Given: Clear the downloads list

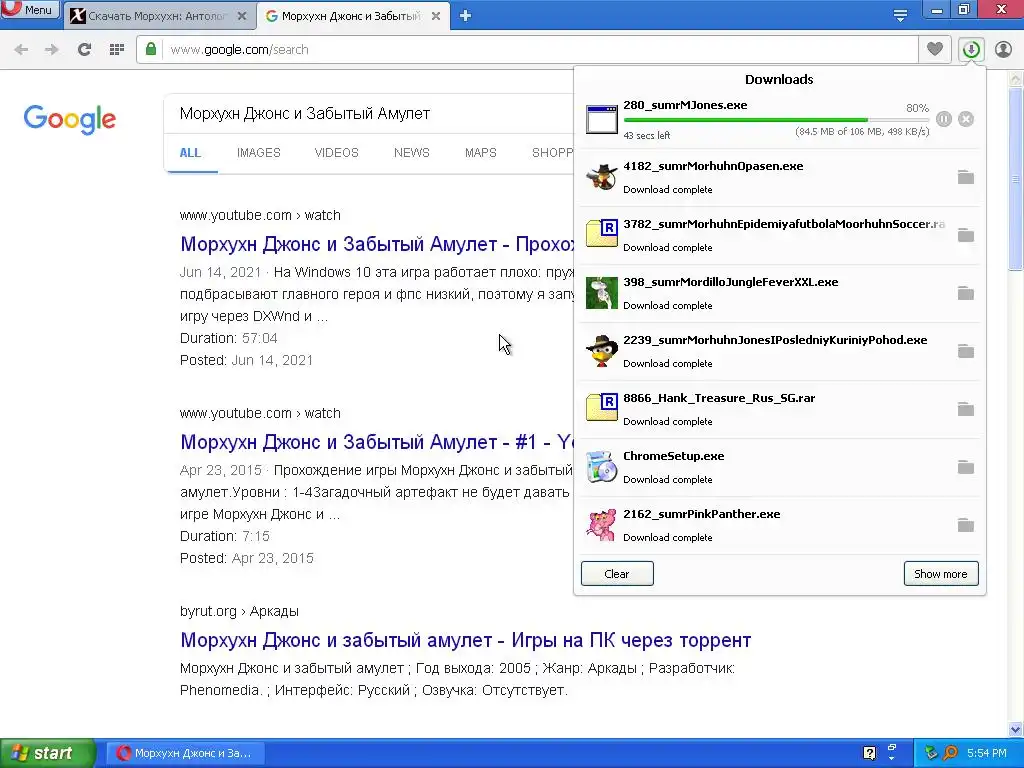Looking at the screenshot, I should point(617,574).
